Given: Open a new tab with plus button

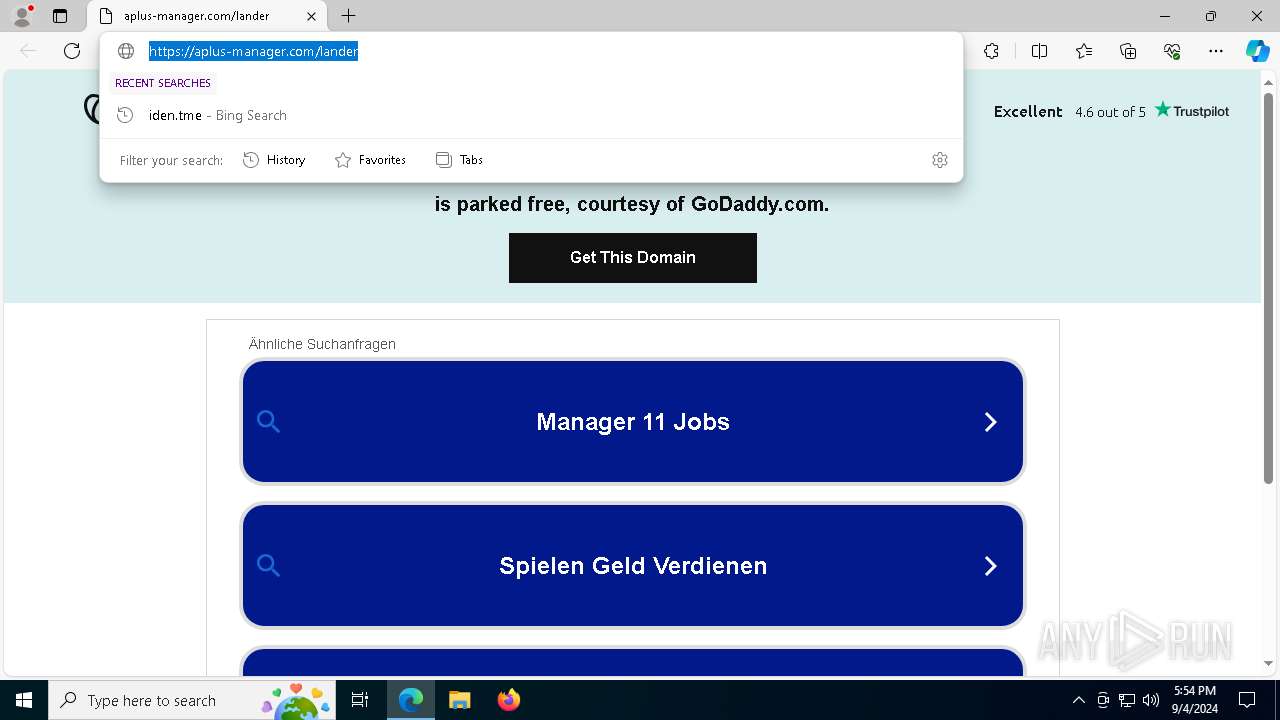Looking at the screenshot, I should pos(348,16).
